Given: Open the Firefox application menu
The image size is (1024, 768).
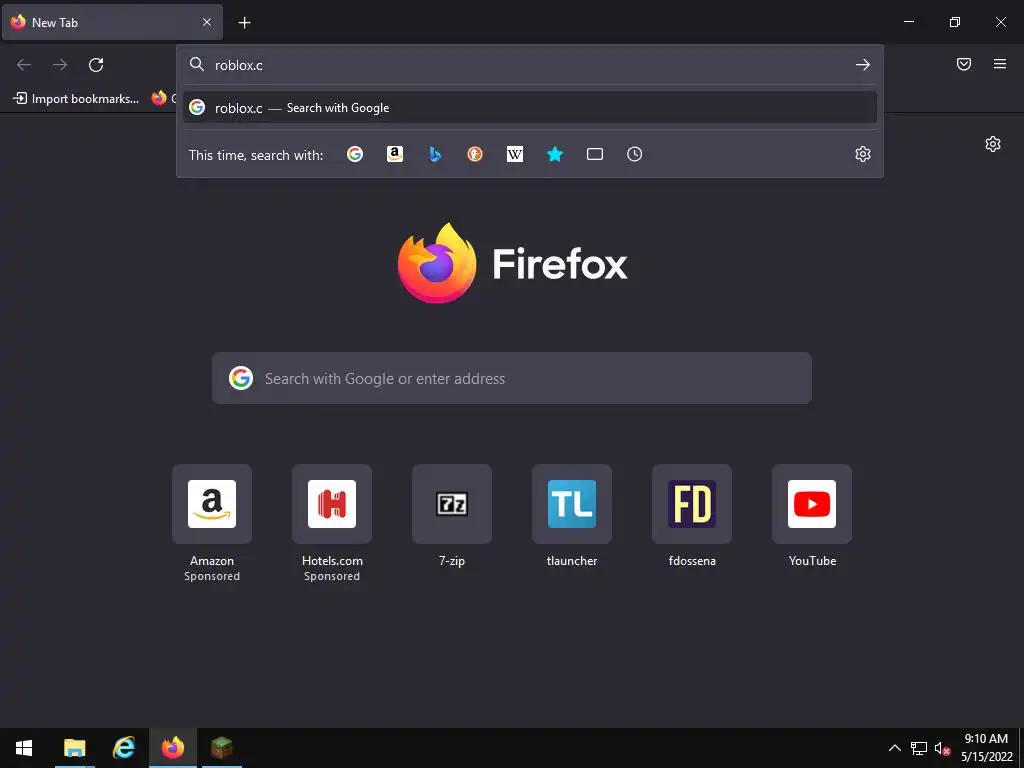Looking at the screenshot, I should click(x=1000, y=64).
